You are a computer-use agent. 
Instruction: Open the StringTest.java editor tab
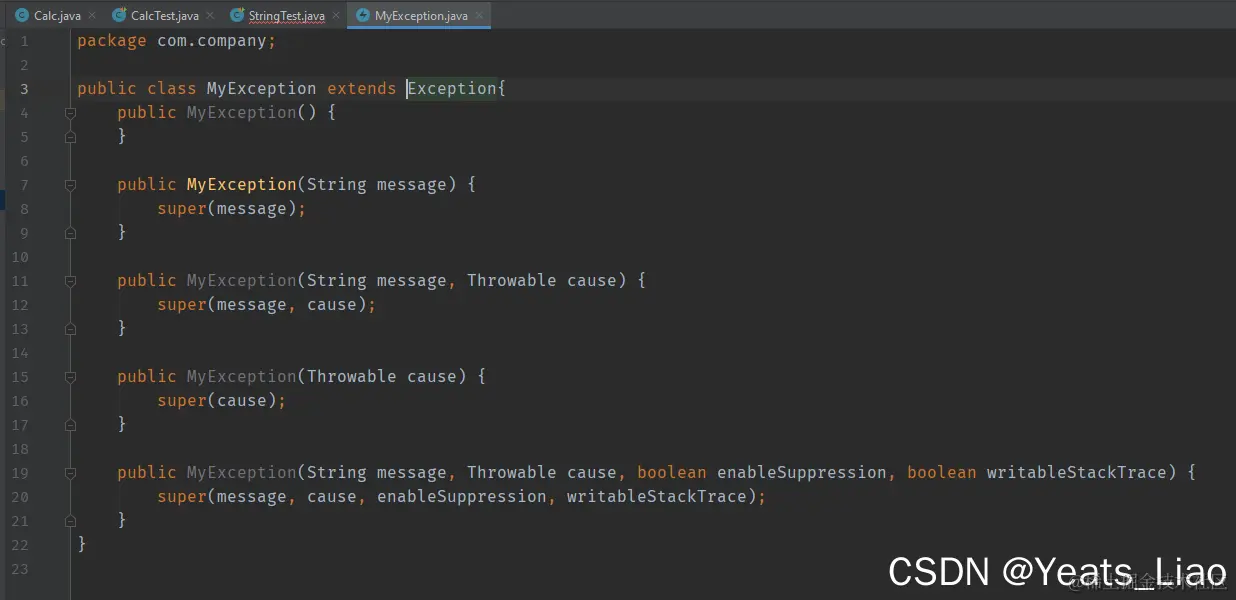pos(286,16)
